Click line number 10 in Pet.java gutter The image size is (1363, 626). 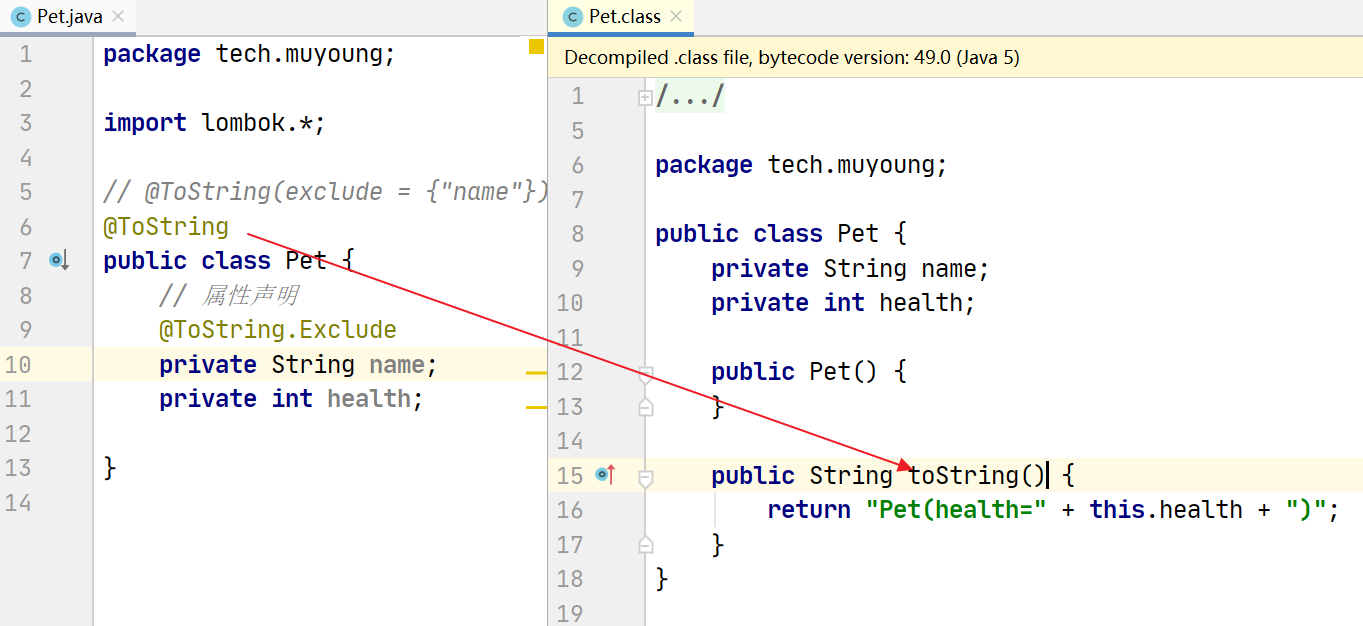tap(18, 365)
